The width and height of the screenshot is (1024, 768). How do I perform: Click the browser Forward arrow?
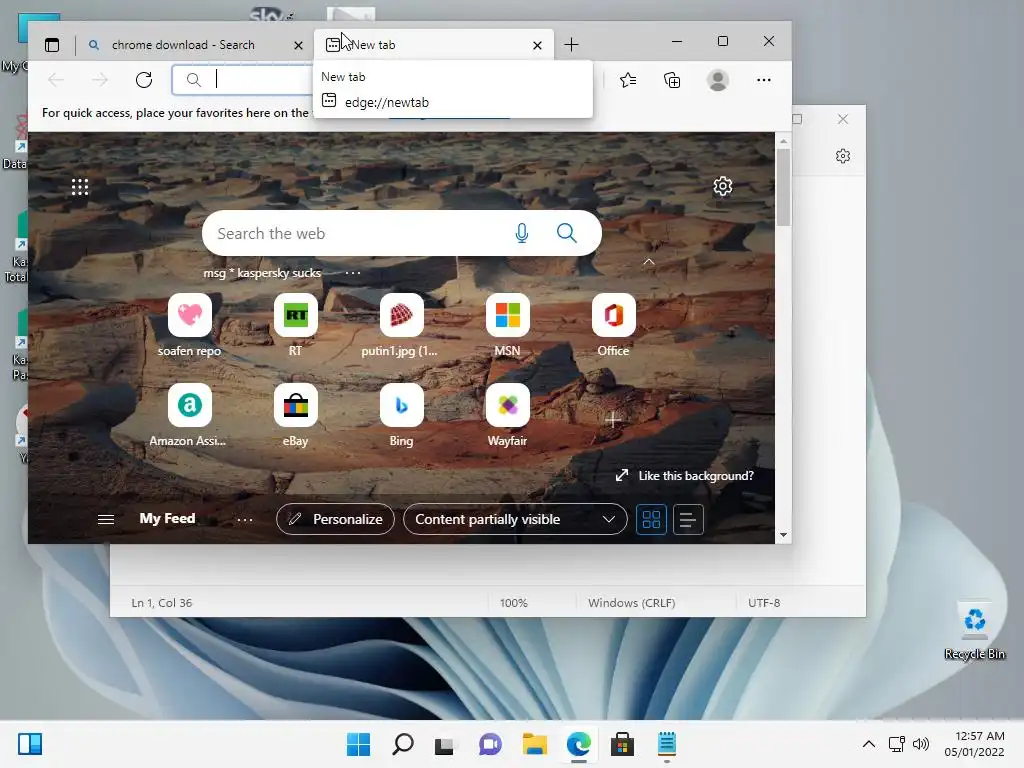[x=100, y=80]
